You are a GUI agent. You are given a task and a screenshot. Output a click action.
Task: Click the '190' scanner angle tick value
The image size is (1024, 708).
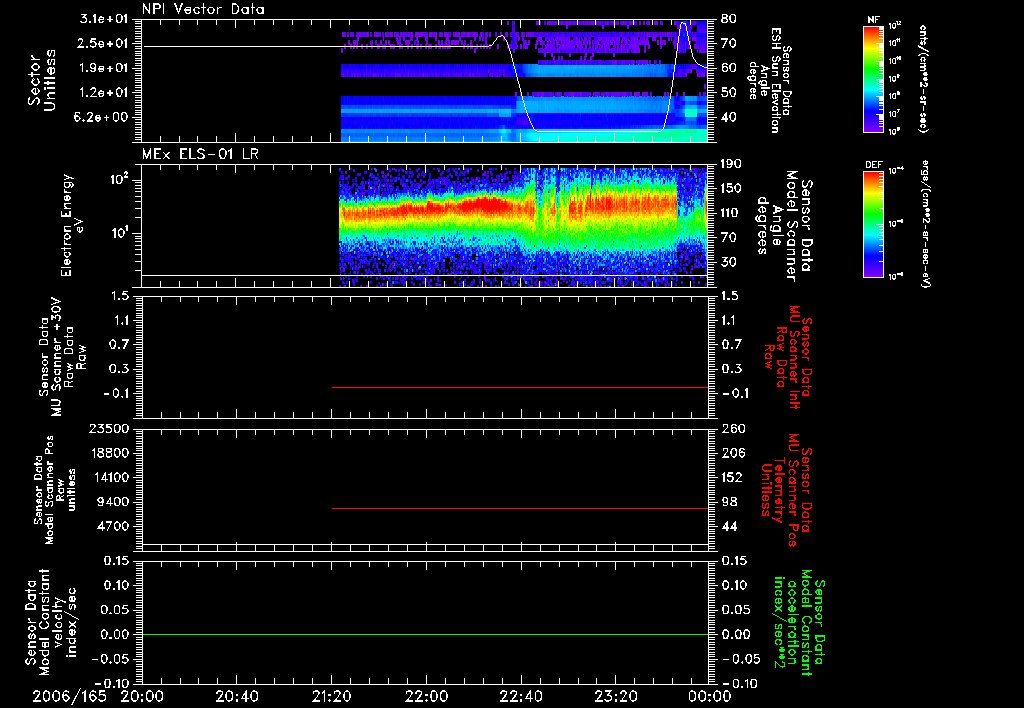click(x=731, y=164)
